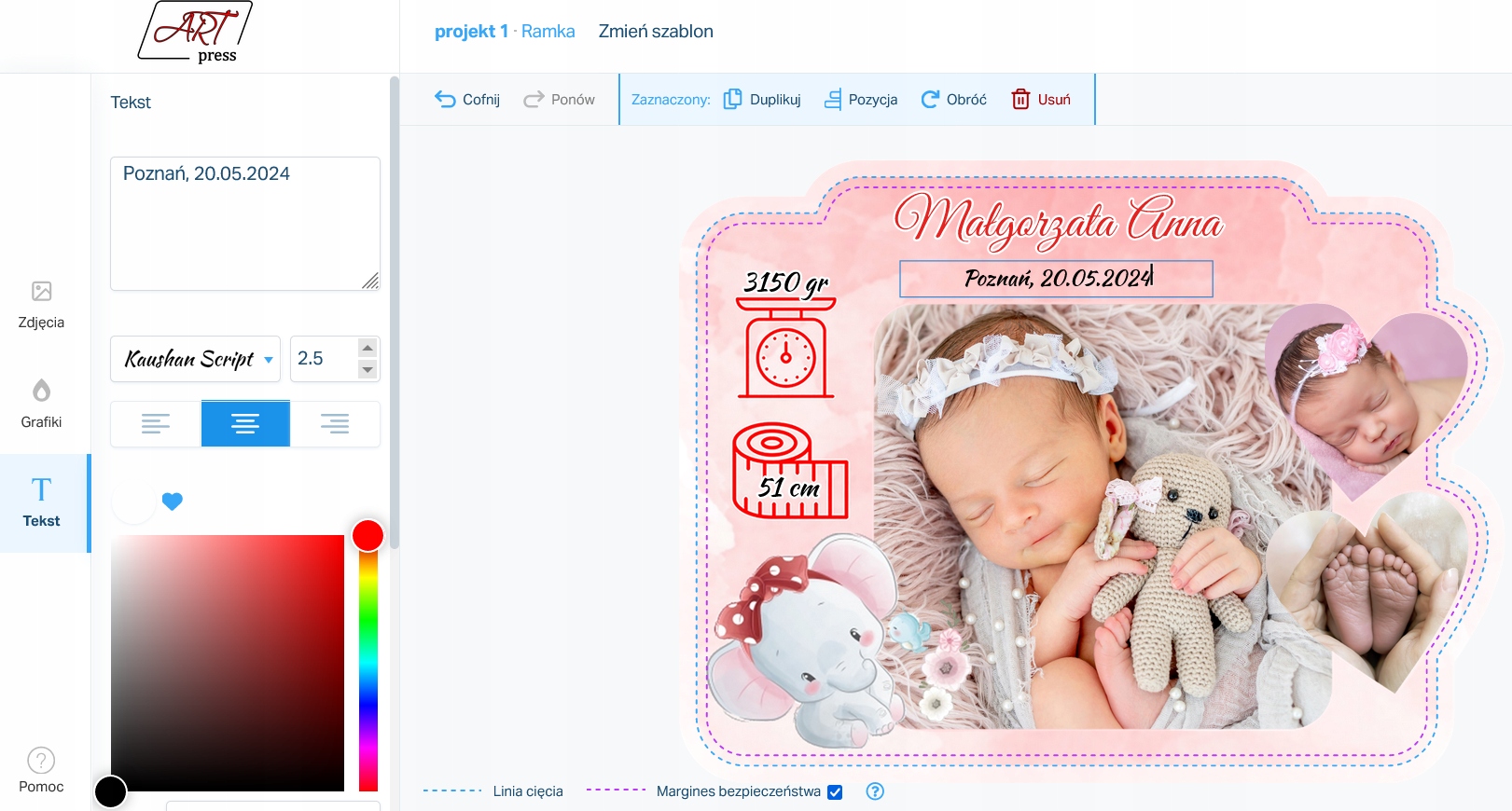The width and height of the screenshot is (1512, 811).
Task: Select the Poznań, 20.05.2024 text box on canvas
Action: (1056, 279)
